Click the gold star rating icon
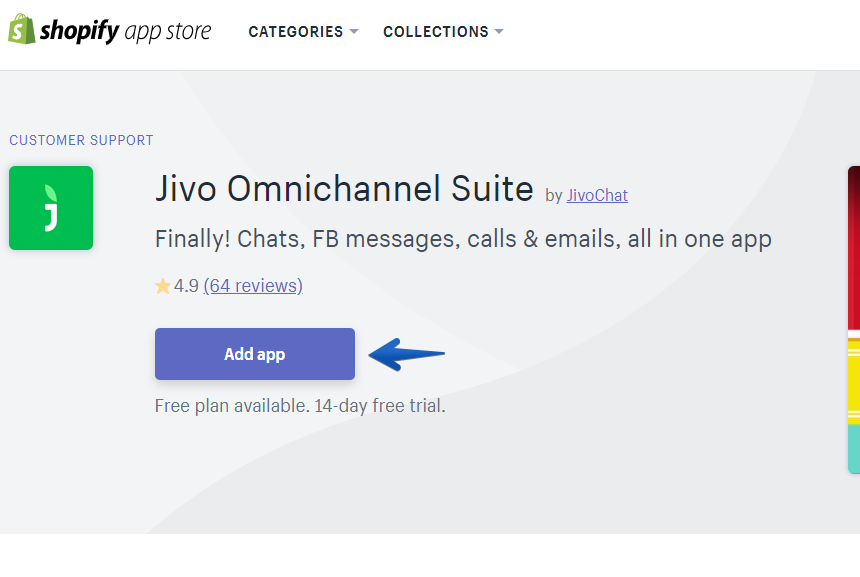The image size is (860, 577). (163, 286)
